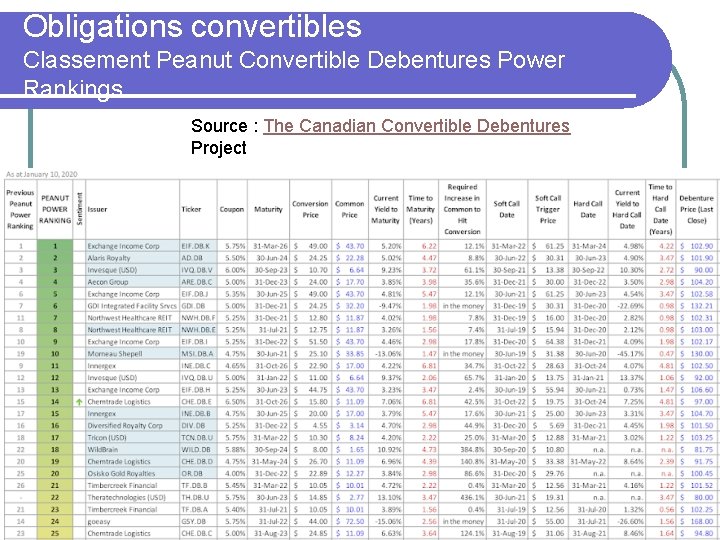The width and height of the screenshot is (720, 540).
Task: Click the GSY.DB ticker cell
Action: 198,521
